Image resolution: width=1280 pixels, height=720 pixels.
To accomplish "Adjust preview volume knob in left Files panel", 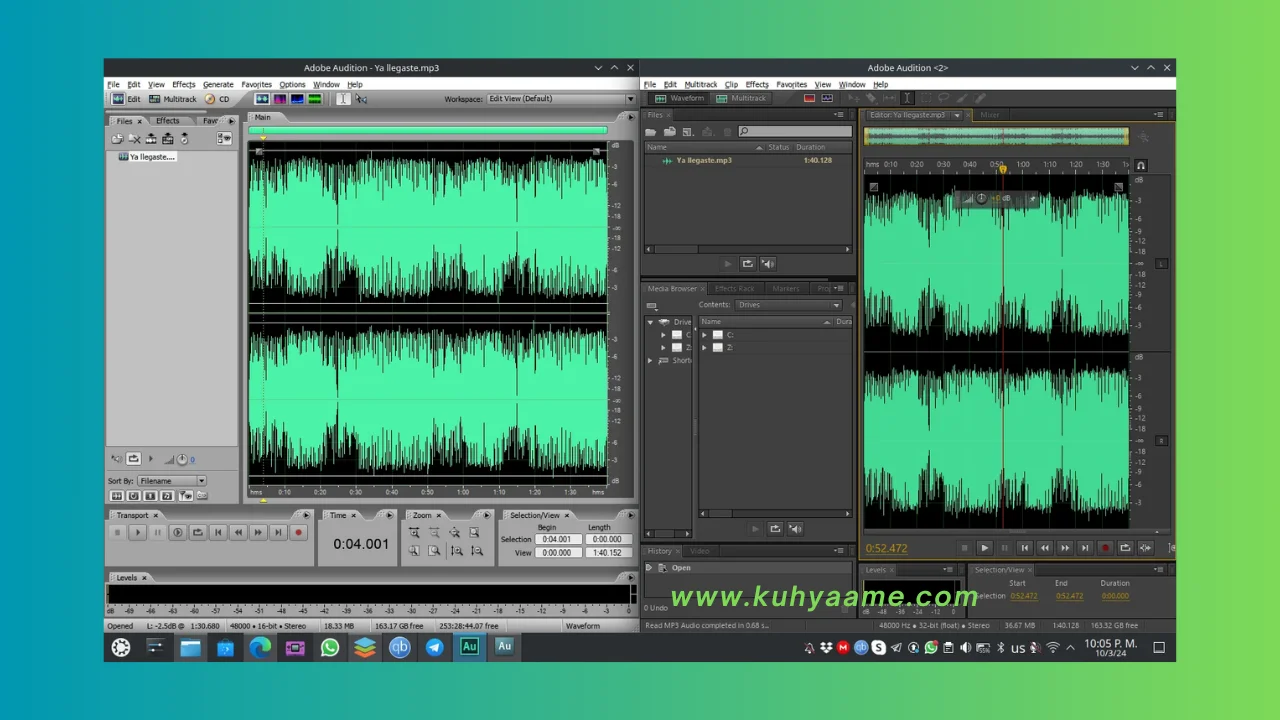I will coord(182,459).
